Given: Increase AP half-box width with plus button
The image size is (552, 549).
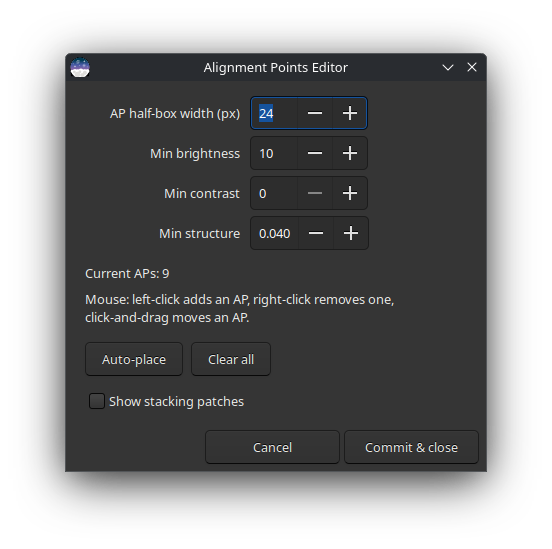Looking at the screenshot, I should click(x=350, y=113).
